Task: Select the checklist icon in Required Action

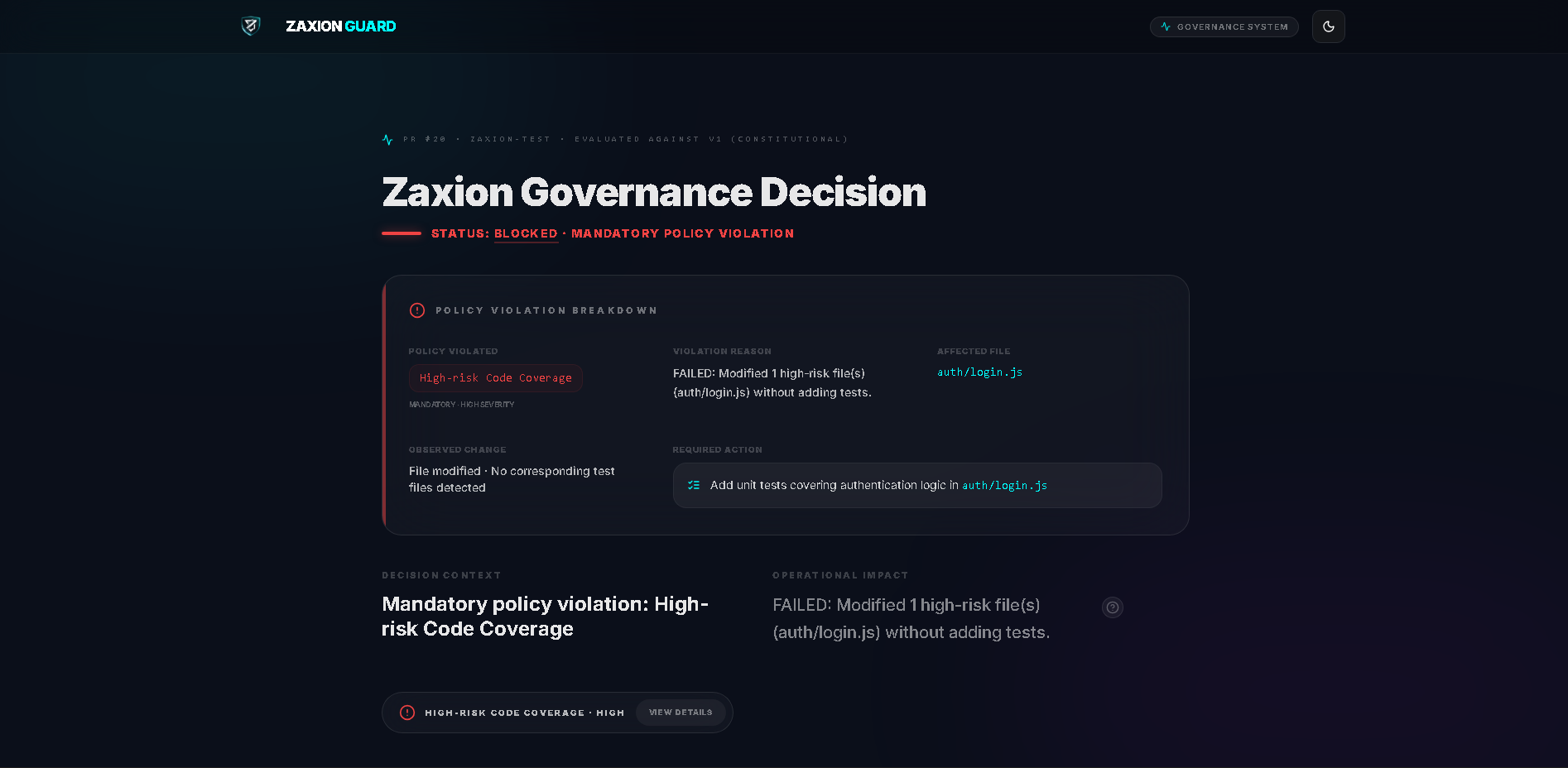Action: pyautogui.click(x=694, y=485)
